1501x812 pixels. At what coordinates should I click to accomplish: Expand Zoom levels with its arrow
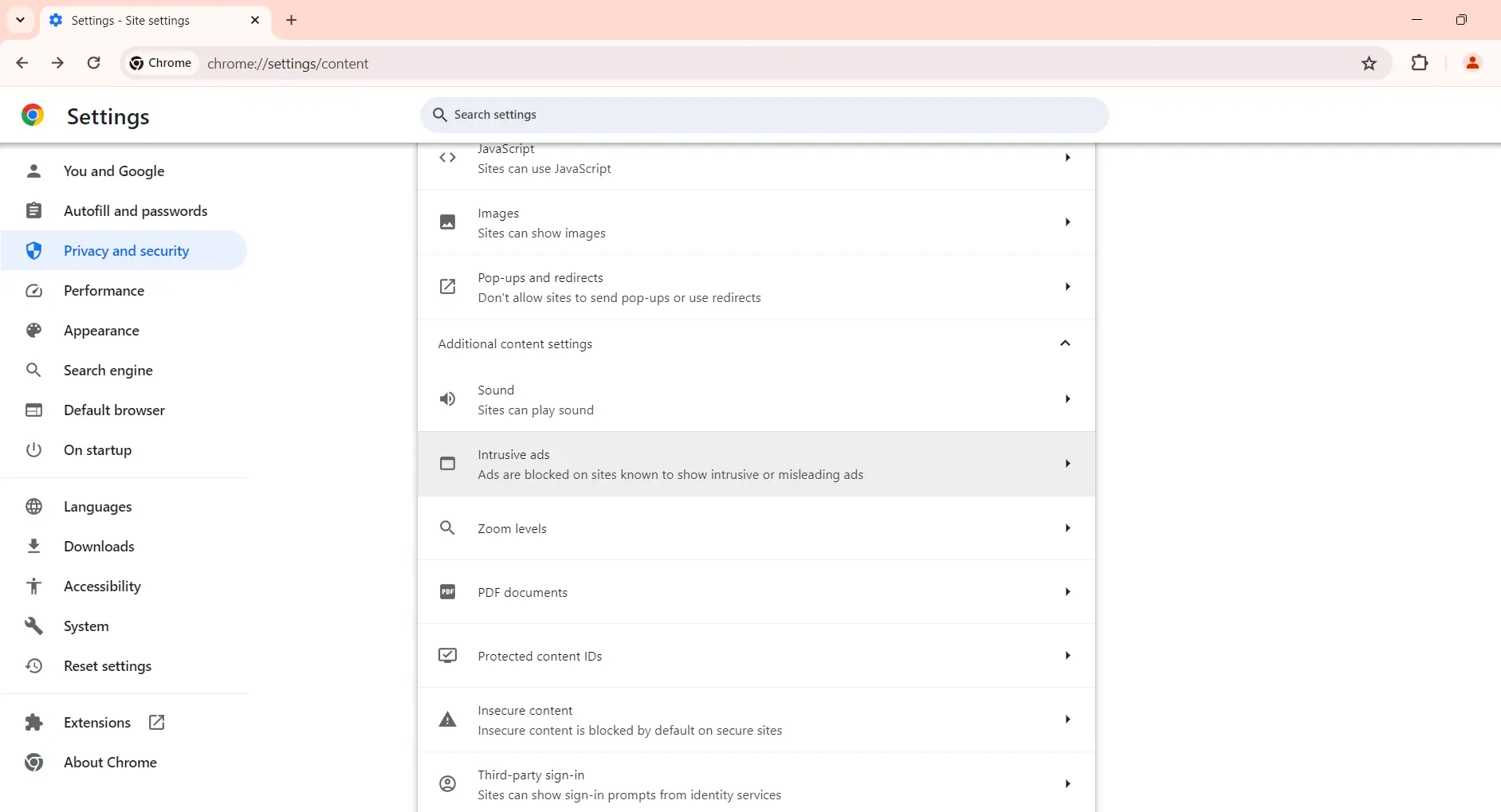tap(1067, 528)
